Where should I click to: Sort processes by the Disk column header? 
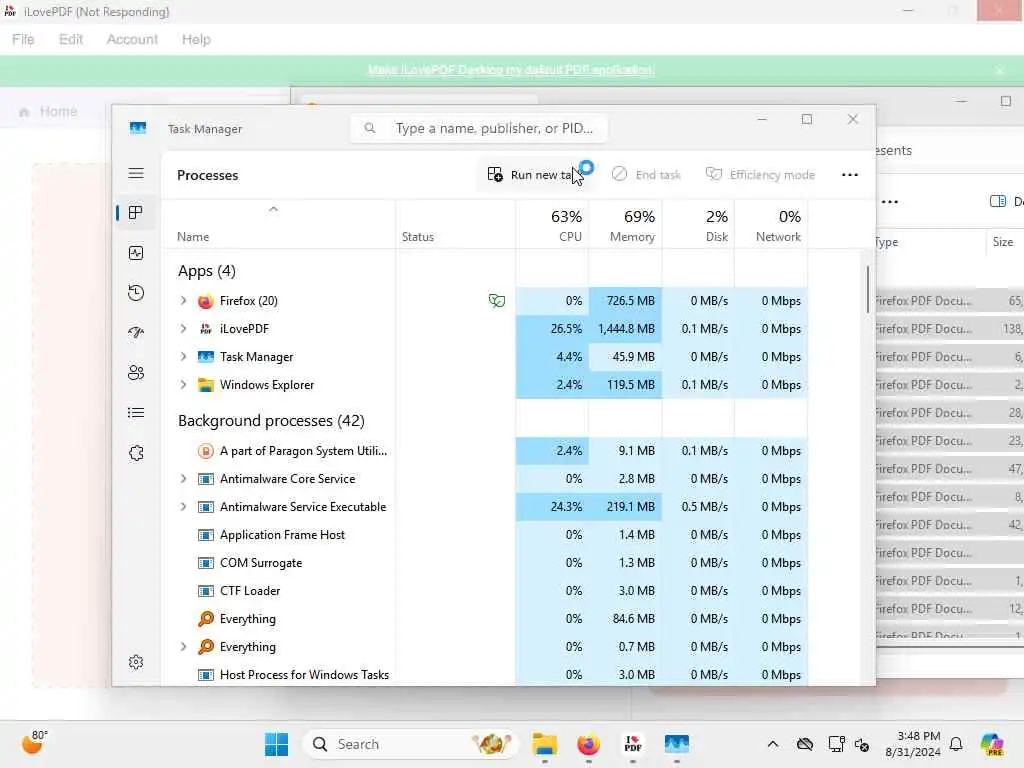pos(698,225)
